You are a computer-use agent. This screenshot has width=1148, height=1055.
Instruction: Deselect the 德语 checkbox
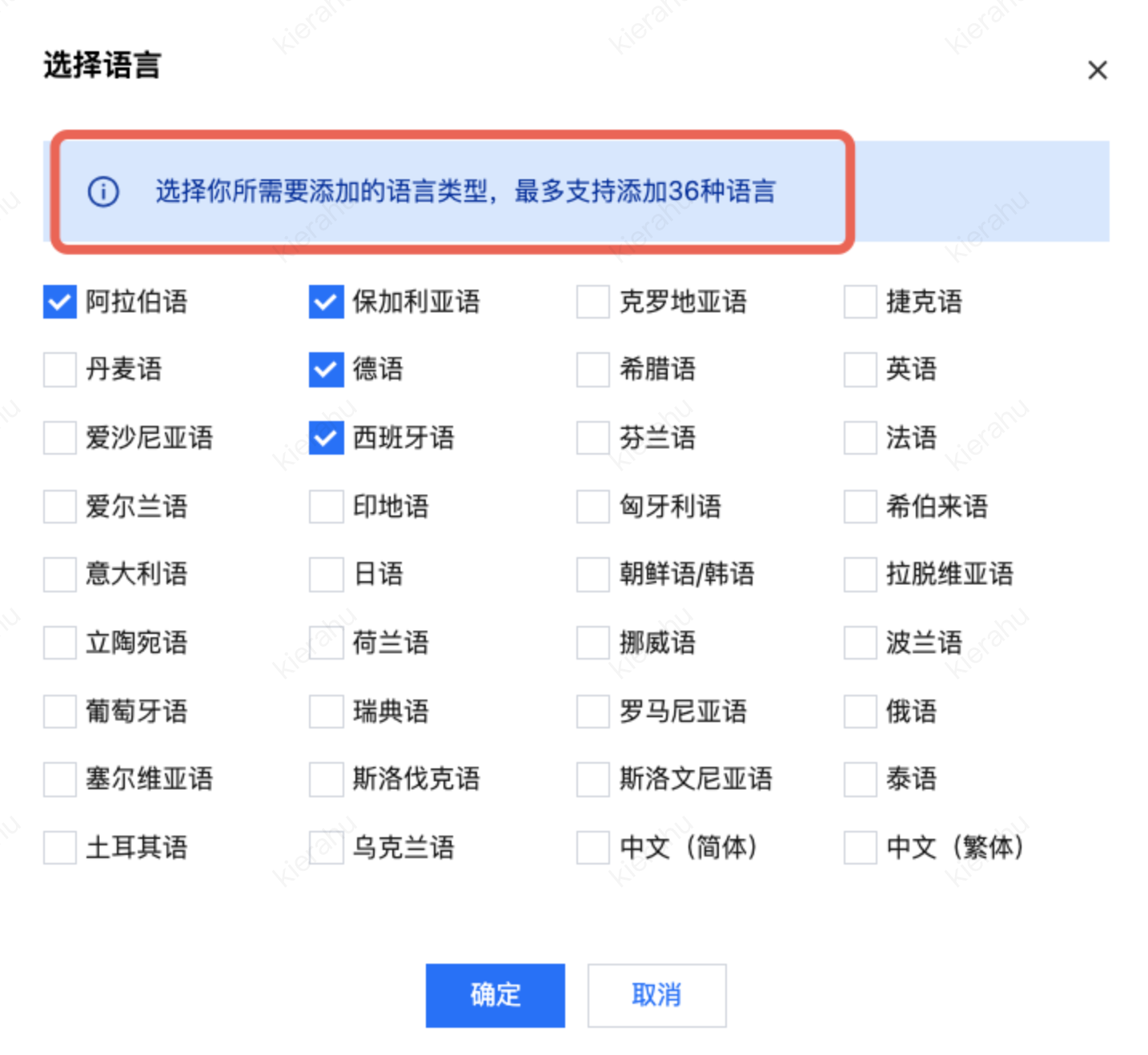tap(327, 370)
